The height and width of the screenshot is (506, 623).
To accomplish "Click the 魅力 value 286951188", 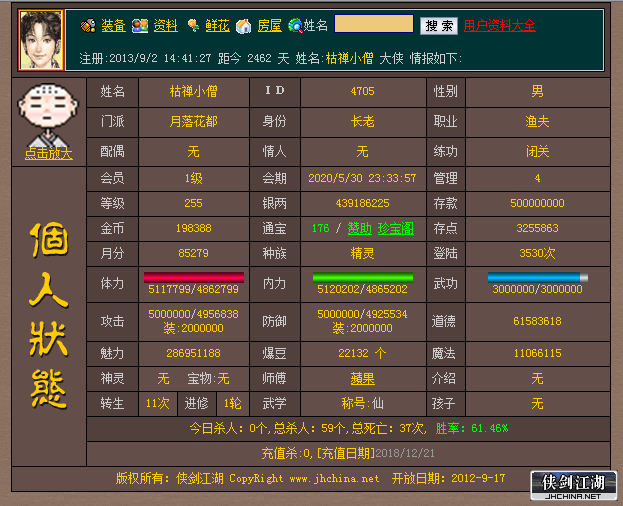I will (x=193, y=353).
